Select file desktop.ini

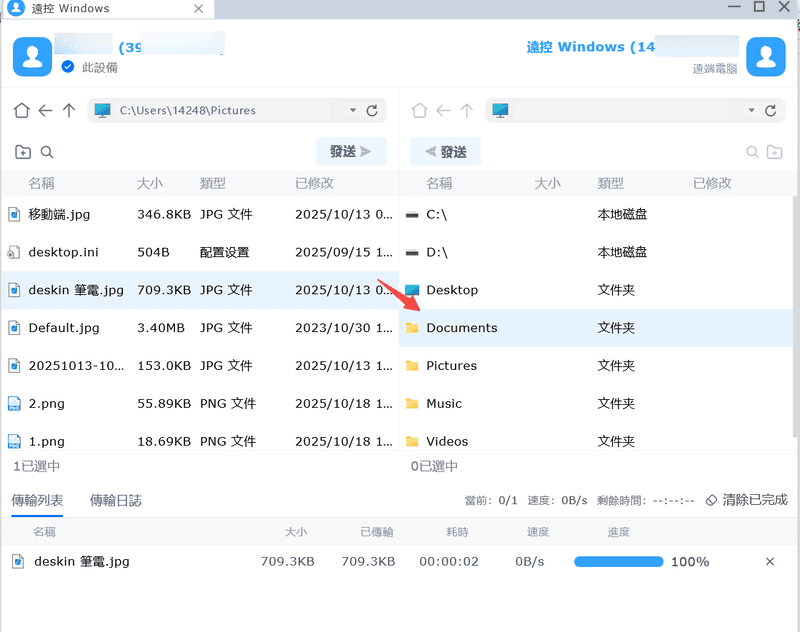(200, 252)
